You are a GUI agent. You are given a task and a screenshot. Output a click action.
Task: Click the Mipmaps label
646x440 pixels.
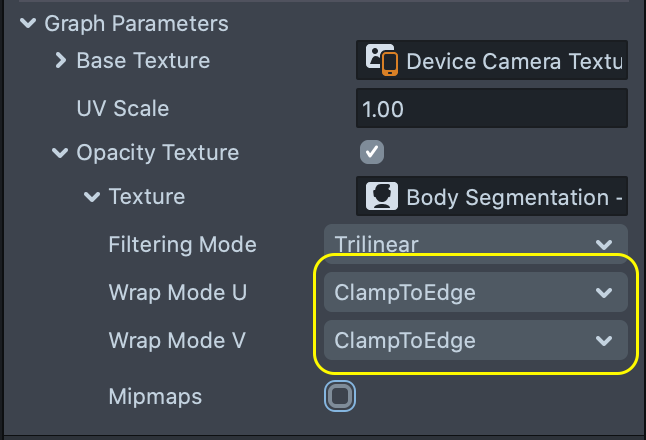click(155, 397)
